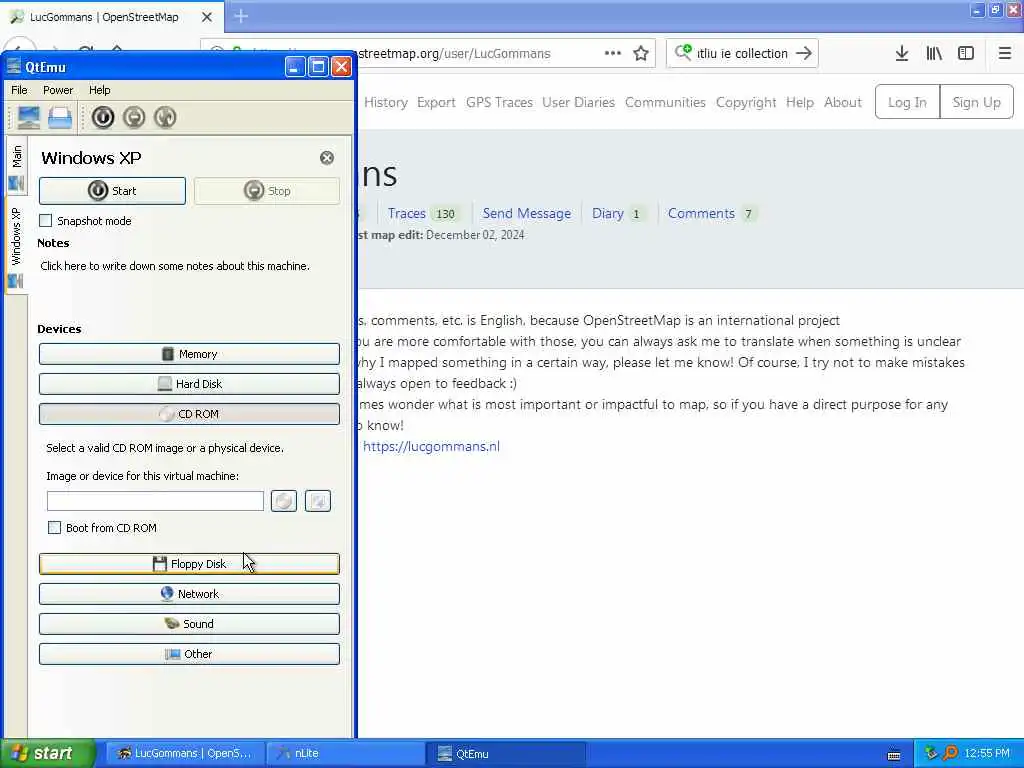The height and width of the screenshot is (768, 1024).
Task: Click the browser search box
Action: (x=743, y=54)
